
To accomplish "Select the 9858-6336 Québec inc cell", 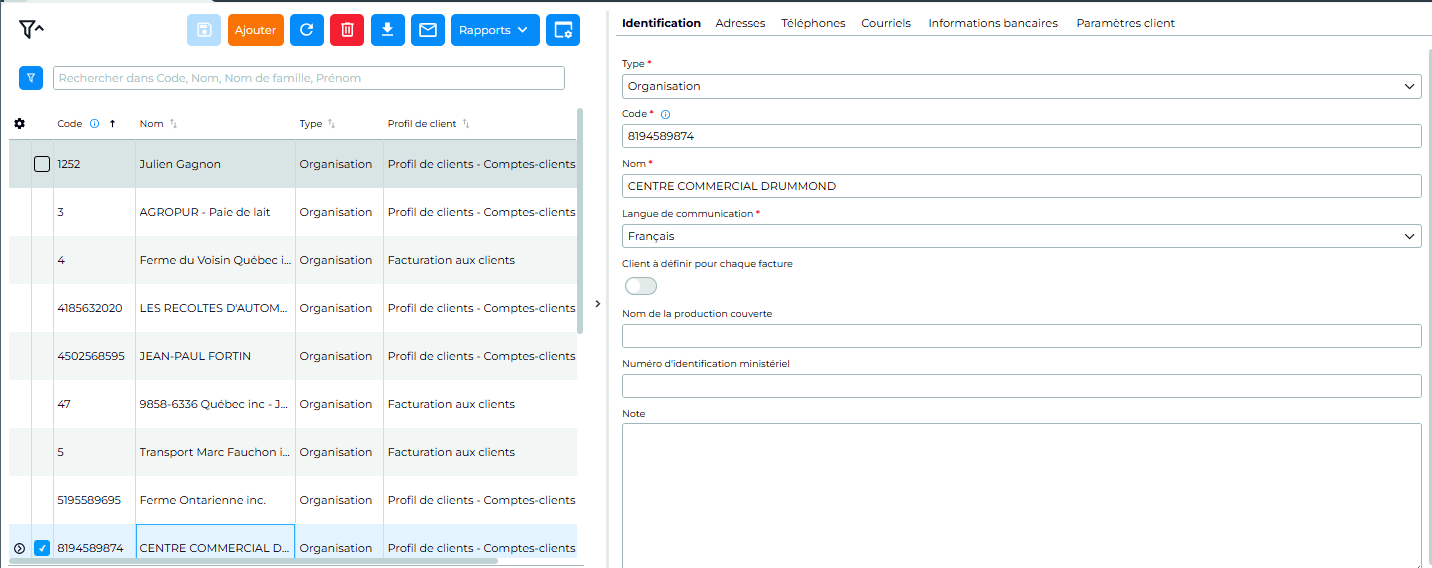I will pyautogui.click(x=215, y=404).
